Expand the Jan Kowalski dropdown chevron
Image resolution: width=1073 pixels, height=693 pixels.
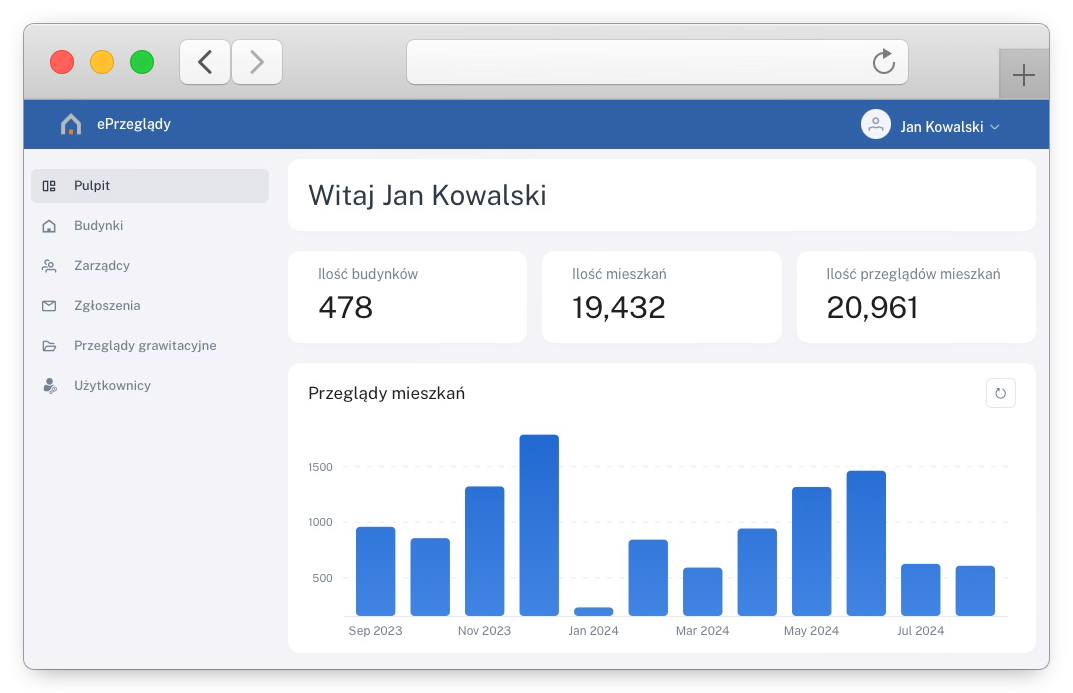pos(994,127)
